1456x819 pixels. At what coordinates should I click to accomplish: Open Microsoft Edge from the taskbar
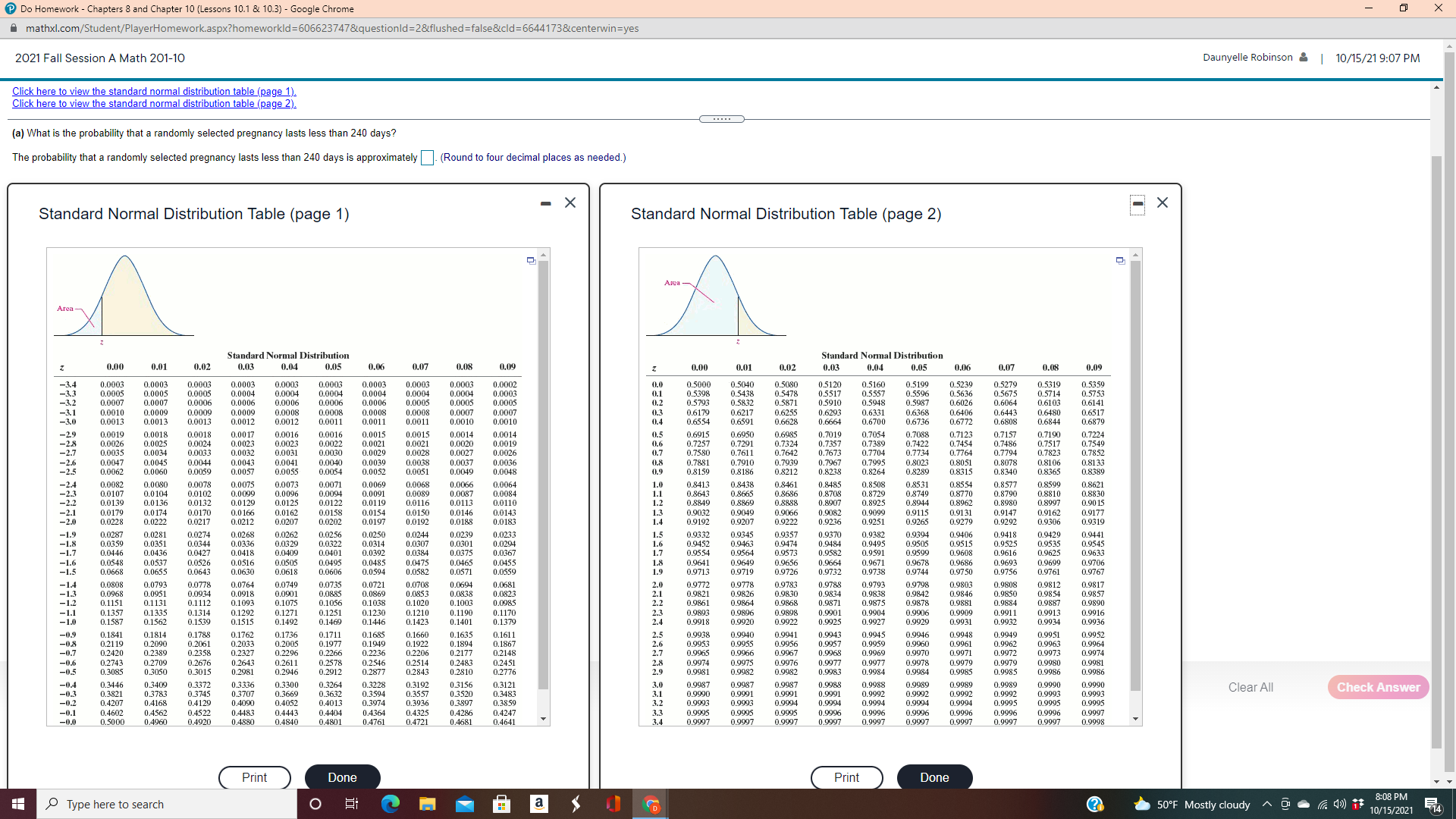tap(390, 804)
